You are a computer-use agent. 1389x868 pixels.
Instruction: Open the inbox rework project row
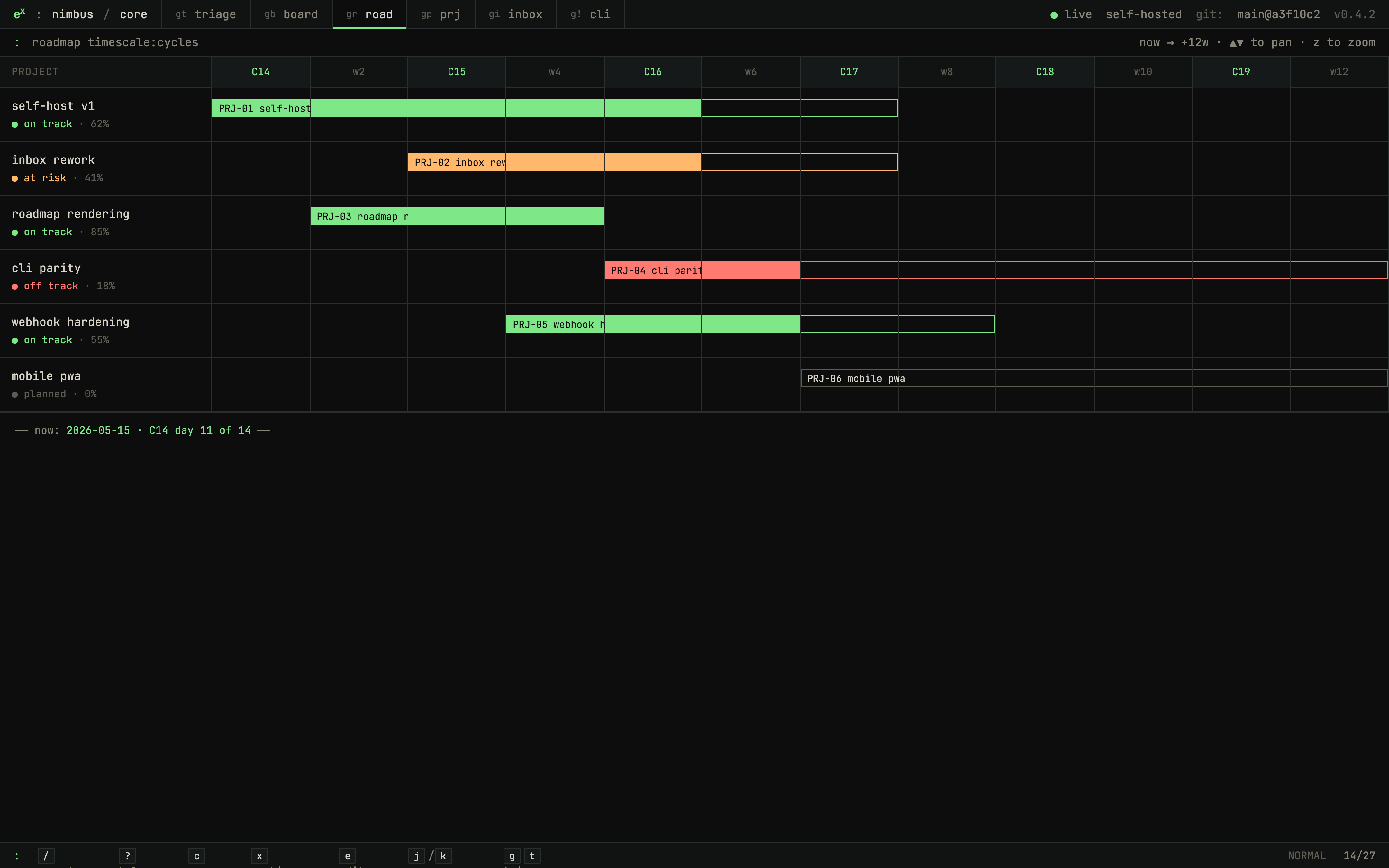[x=105, y=168]
